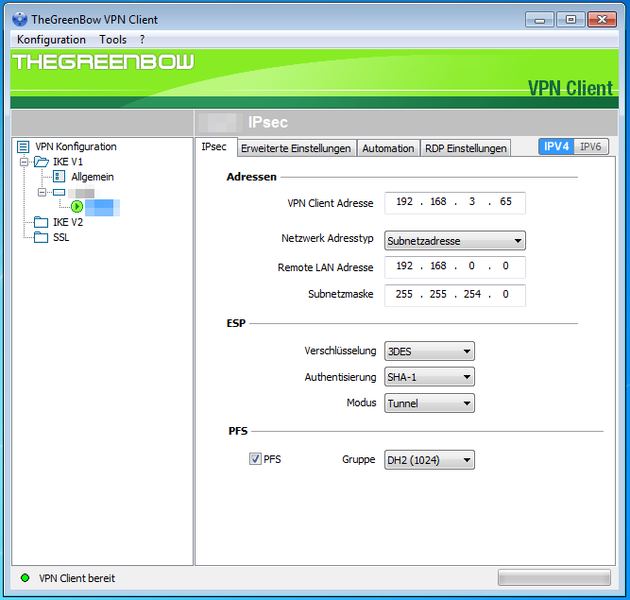
Task: Click the Subnetzmaske input field
Action: click(x=455, y=295)
